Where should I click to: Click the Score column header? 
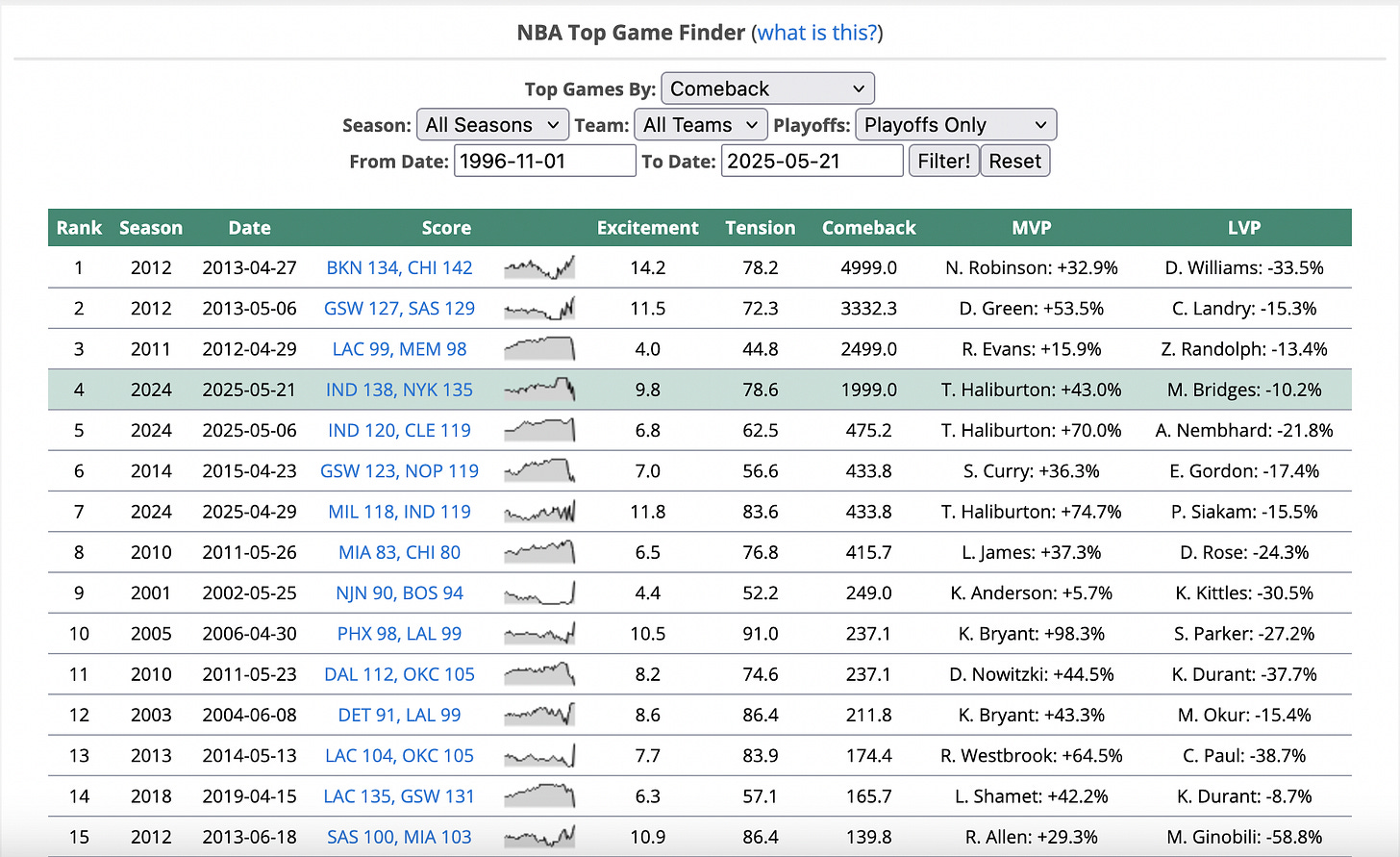[446, 228]
